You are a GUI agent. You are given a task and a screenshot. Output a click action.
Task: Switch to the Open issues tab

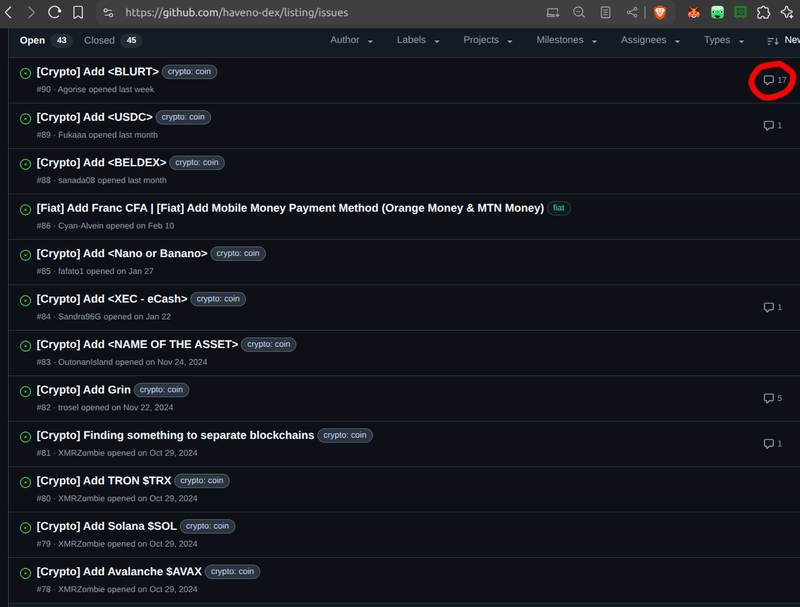pyautogui.click(x=45, y=40)
